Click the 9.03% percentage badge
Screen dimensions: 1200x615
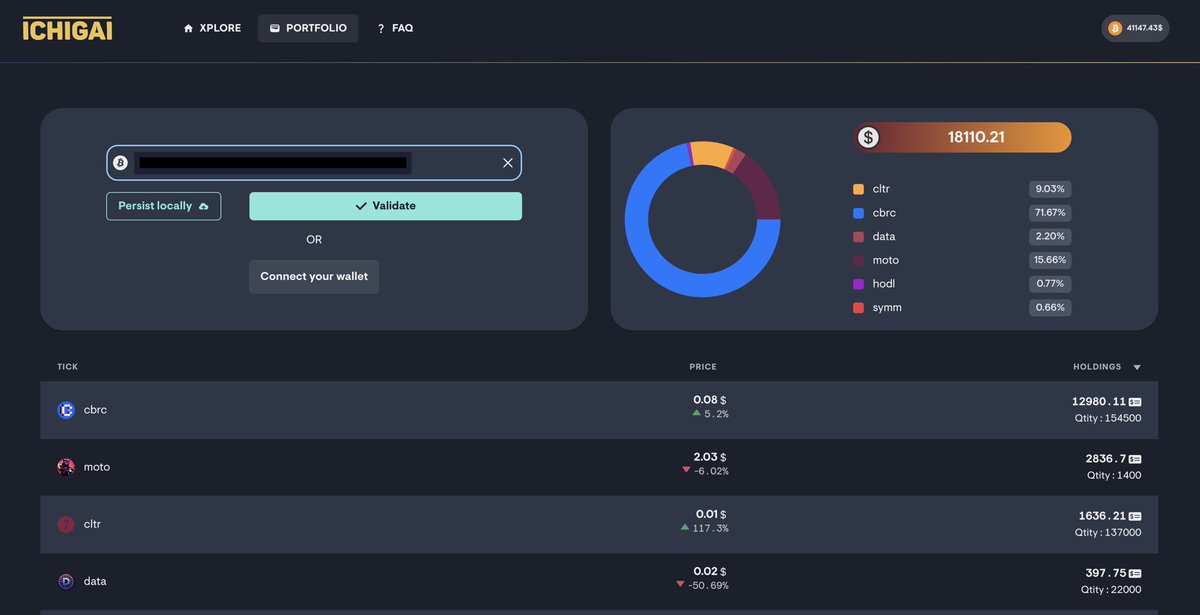[1050, 189]
